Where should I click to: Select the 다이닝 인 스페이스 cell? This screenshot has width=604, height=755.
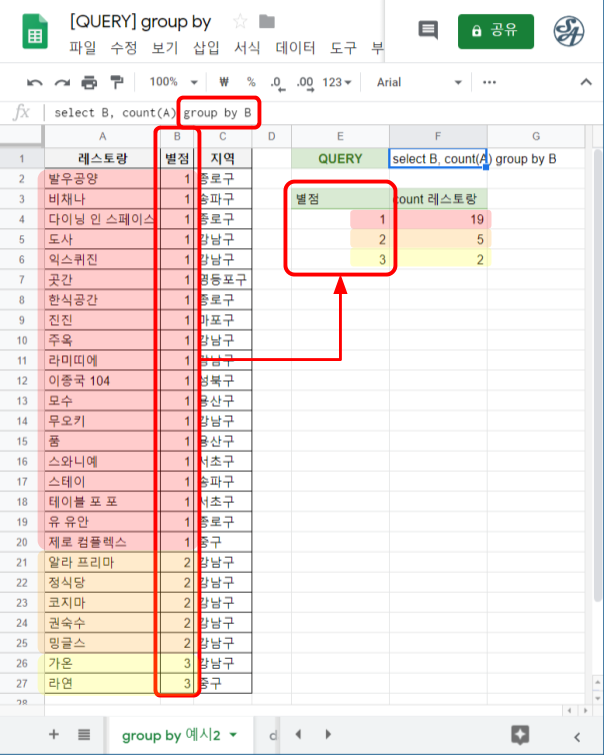coord(103,219)
